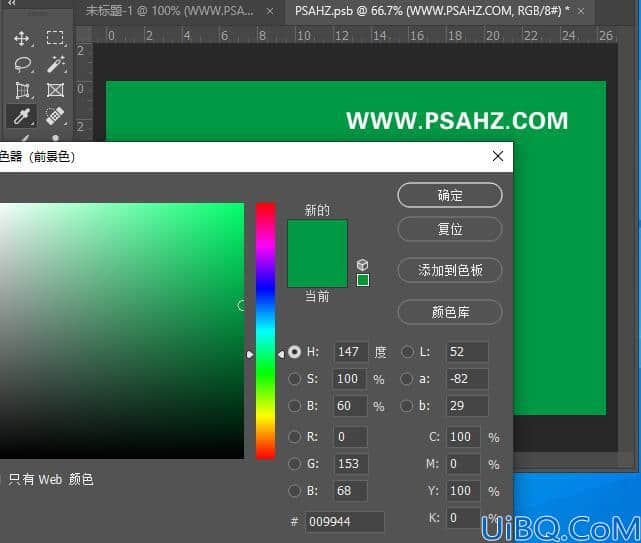Select the Crop tool

[x=22, y=90]
